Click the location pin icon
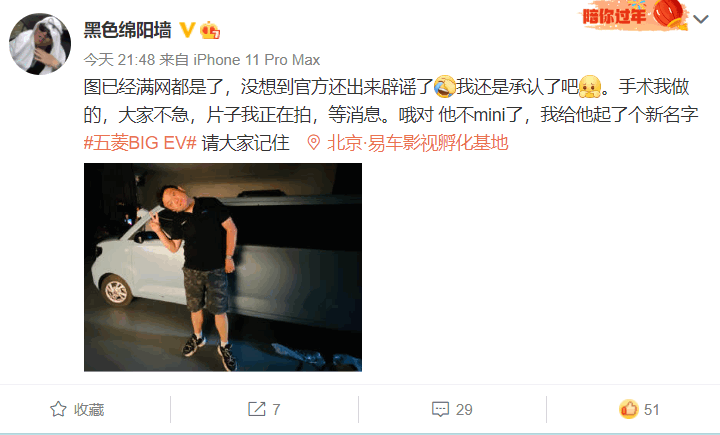 314,143
